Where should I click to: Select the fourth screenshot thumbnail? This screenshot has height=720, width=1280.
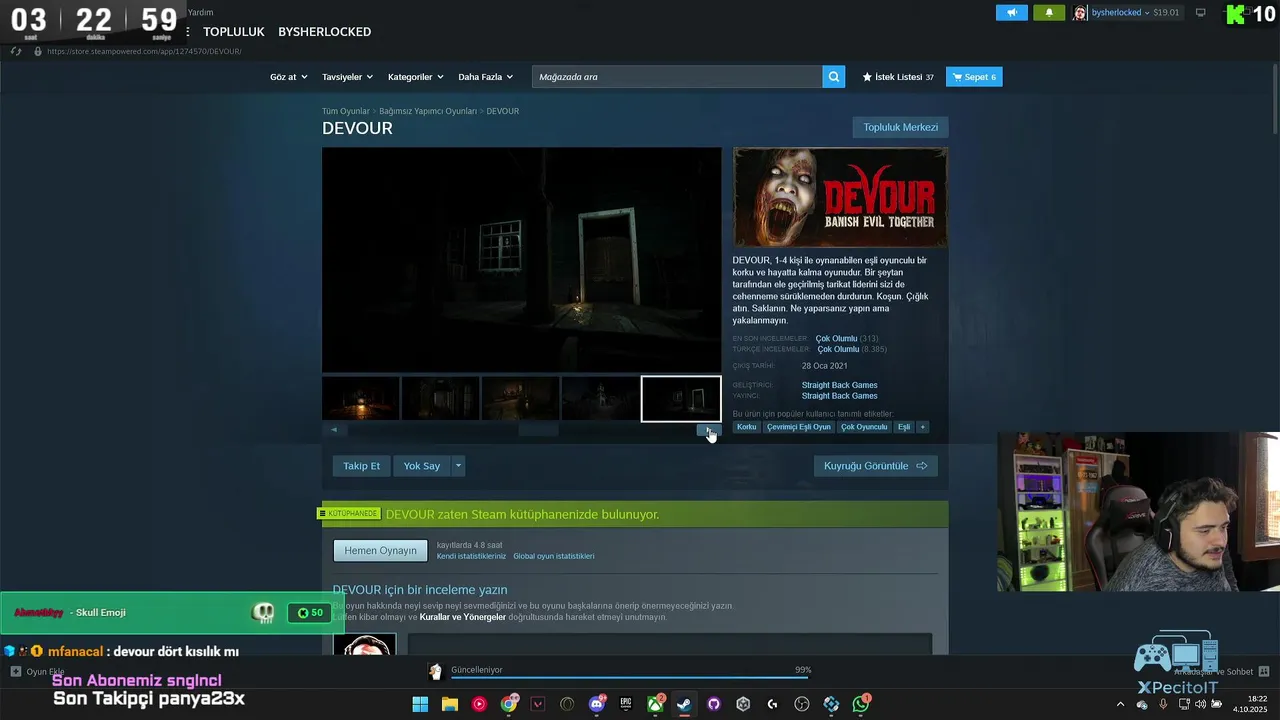pyautogui.click(x=601, y=399)
